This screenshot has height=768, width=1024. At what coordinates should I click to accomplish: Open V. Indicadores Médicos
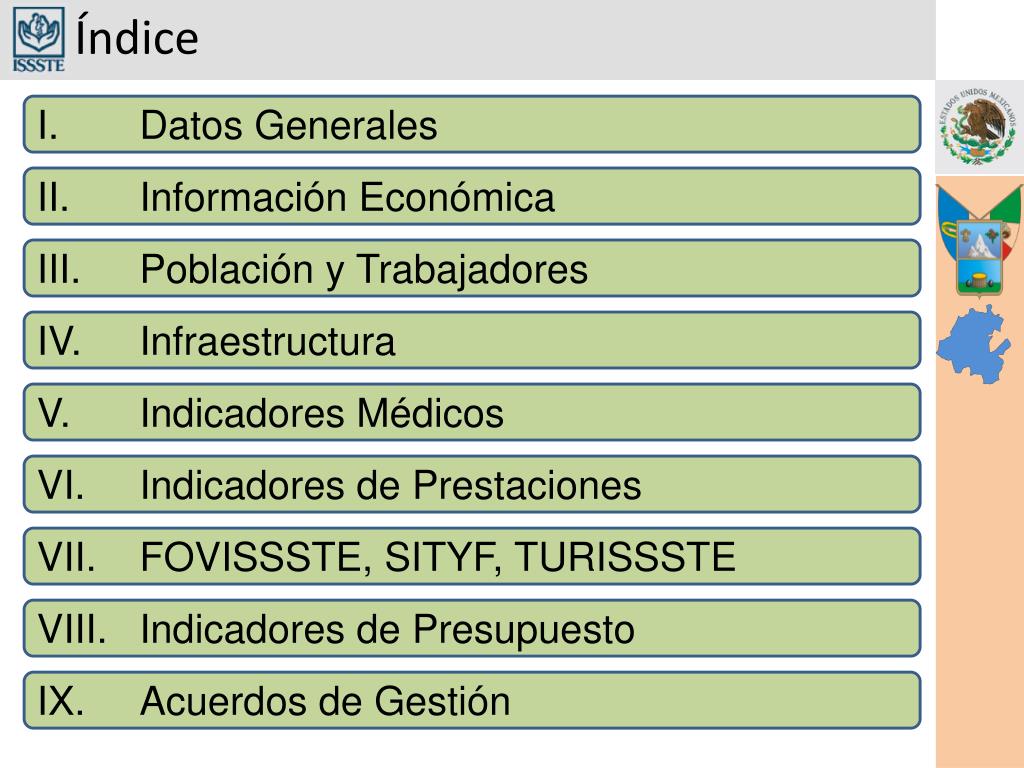472,413
